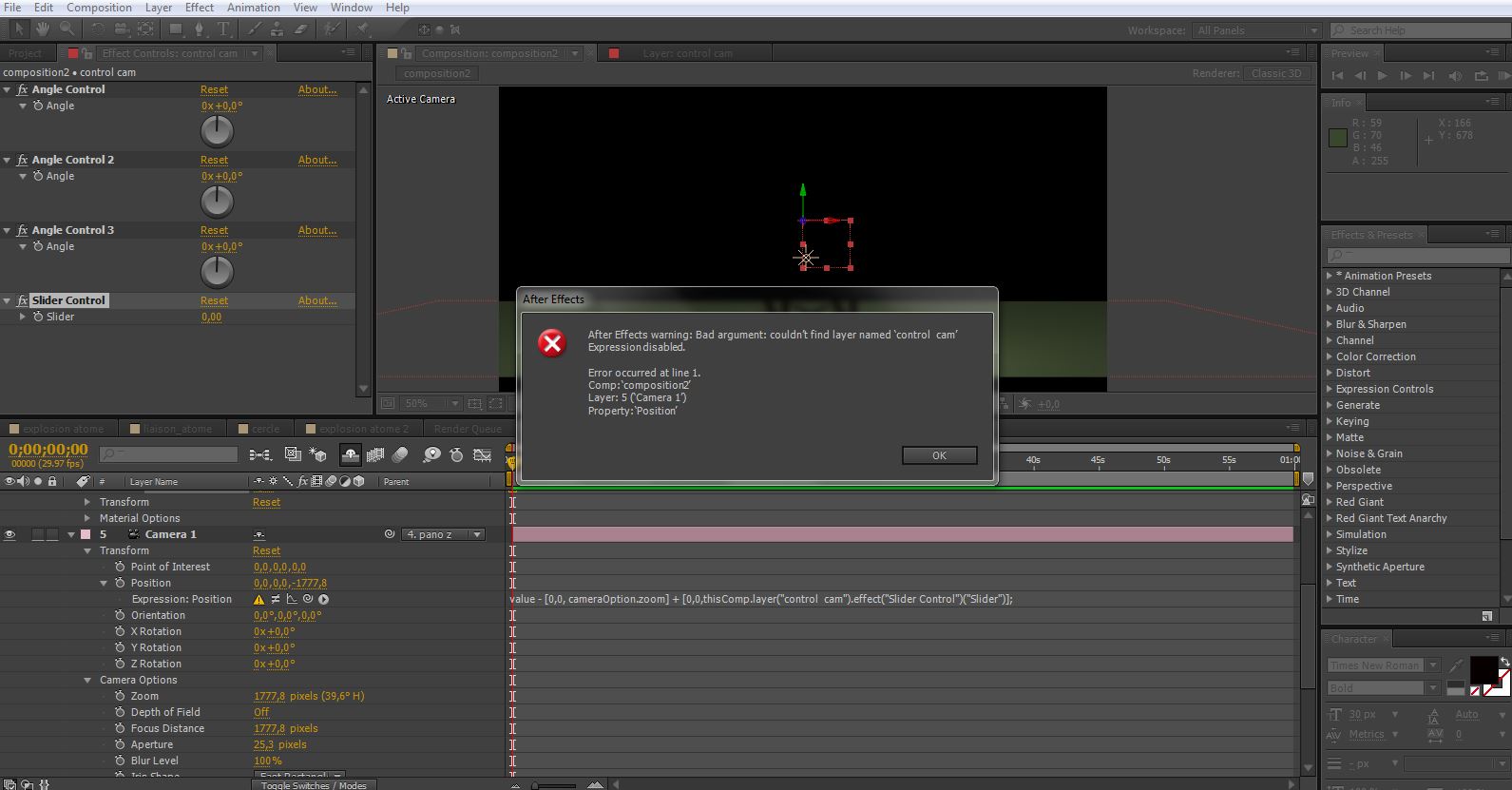Open the Composition Mini-Flowchart in the timeline
The width and height of the screenshot is (1512, 790).
pyautogui.click(x=260, y=454)
